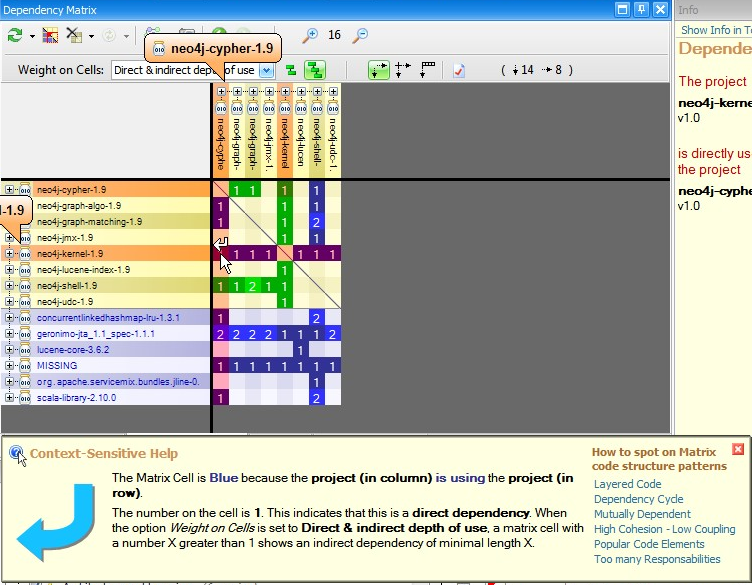The width and height of the screenshot is (752, 585).
Task: Expand the neo4j-cypher-1.9 row
Action: (x=9, y=189)
